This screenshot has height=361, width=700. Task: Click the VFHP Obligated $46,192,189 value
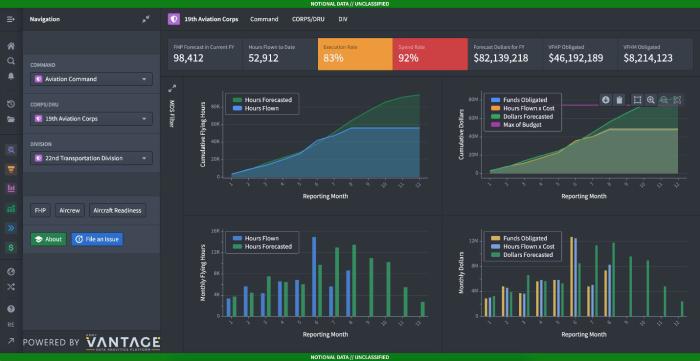(576, 58)
